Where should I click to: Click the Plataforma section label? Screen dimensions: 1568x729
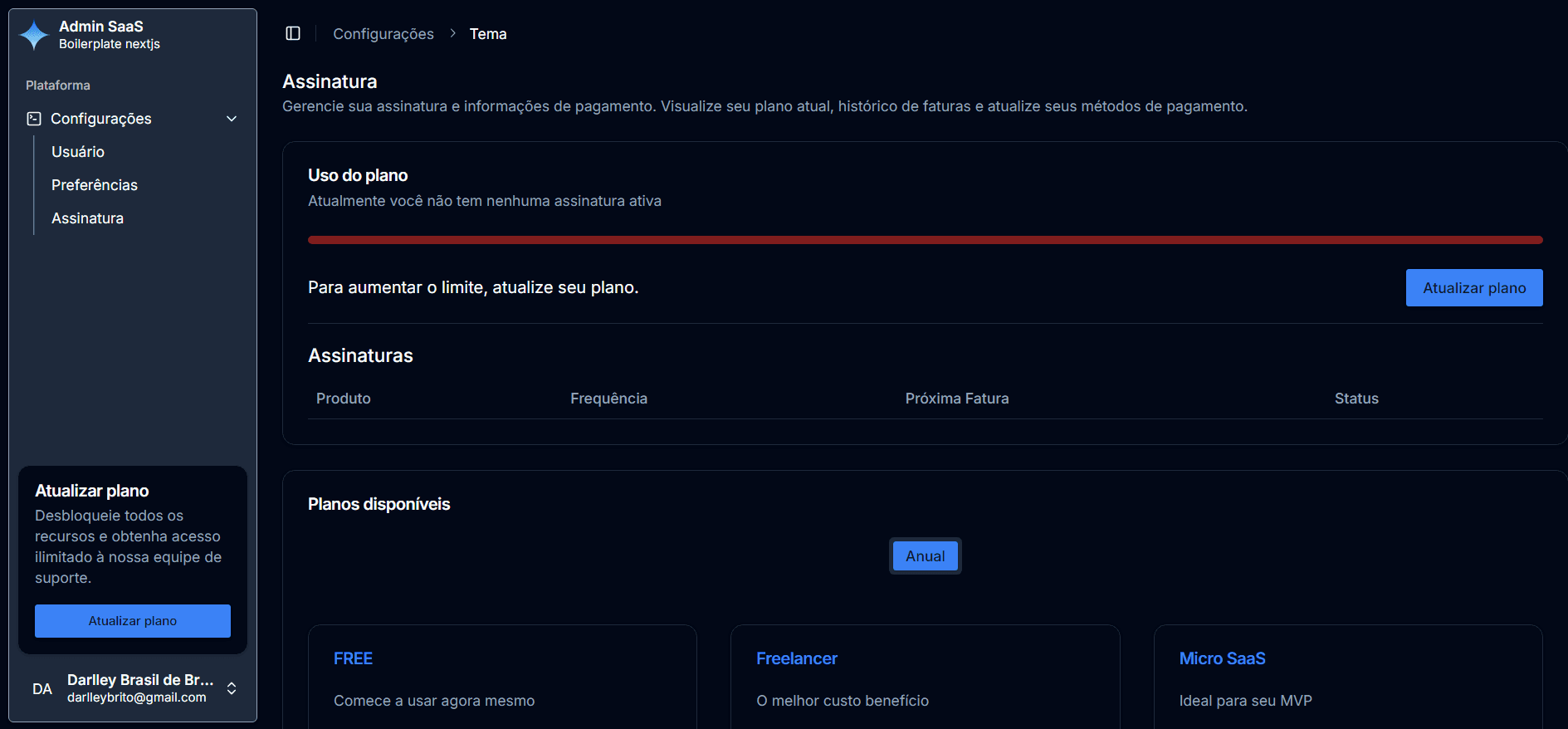click(x=58, y=86)
